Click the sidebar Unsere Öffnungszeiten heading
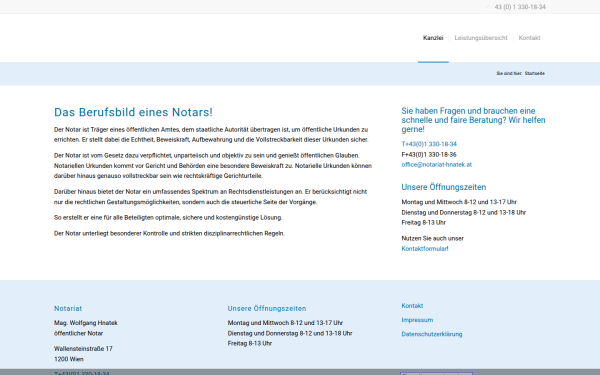 coord(443,187)
